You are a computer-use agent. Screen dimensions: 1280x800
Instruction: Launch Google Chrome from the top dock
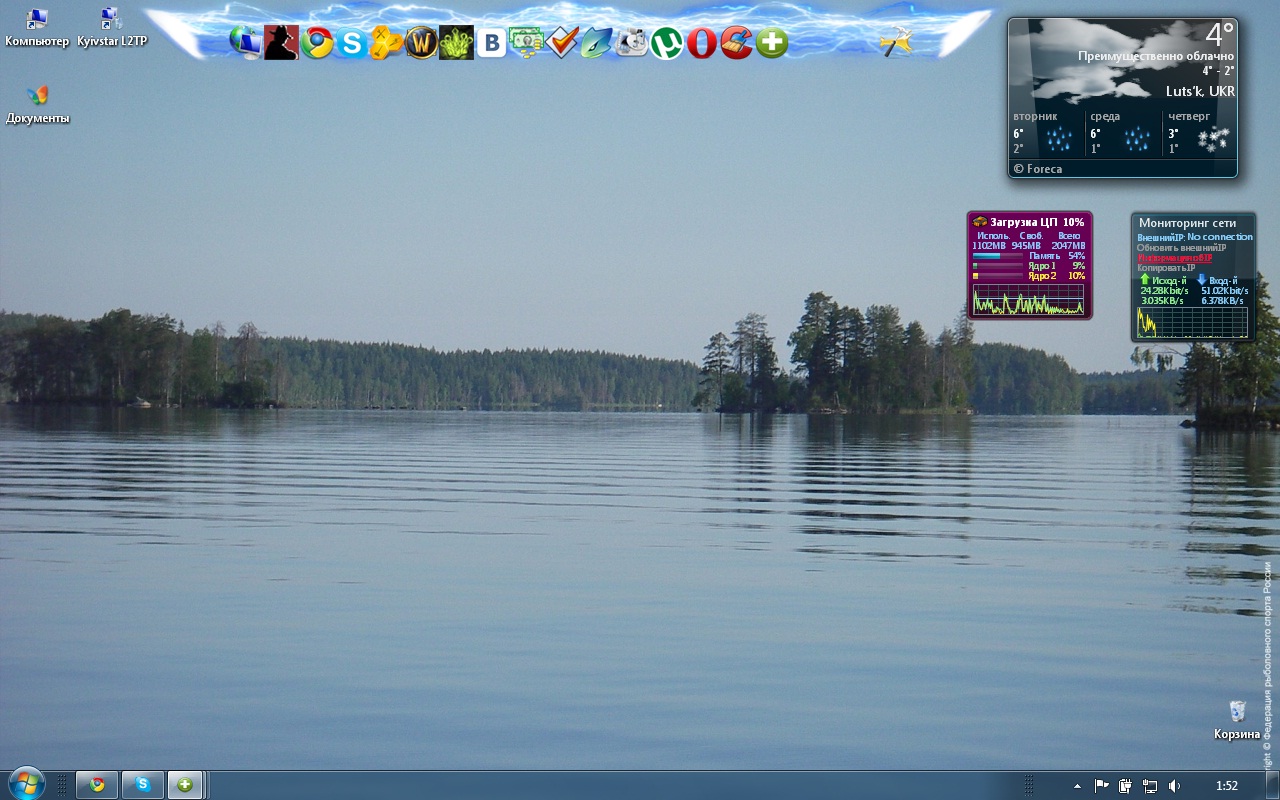[x=317, y=43]
